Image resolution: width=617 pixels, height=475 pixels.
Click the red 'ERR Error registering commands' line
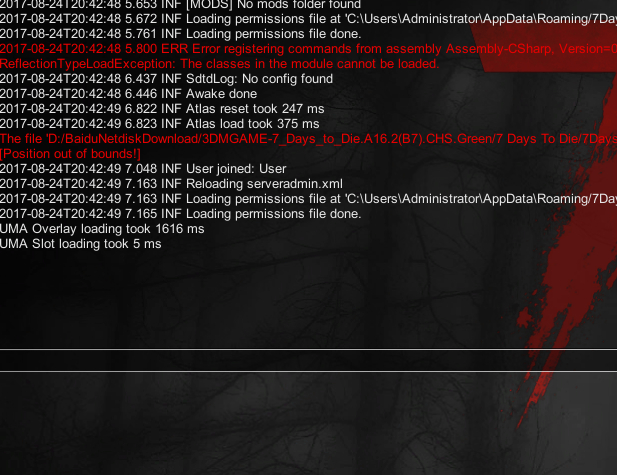[308, 49]
